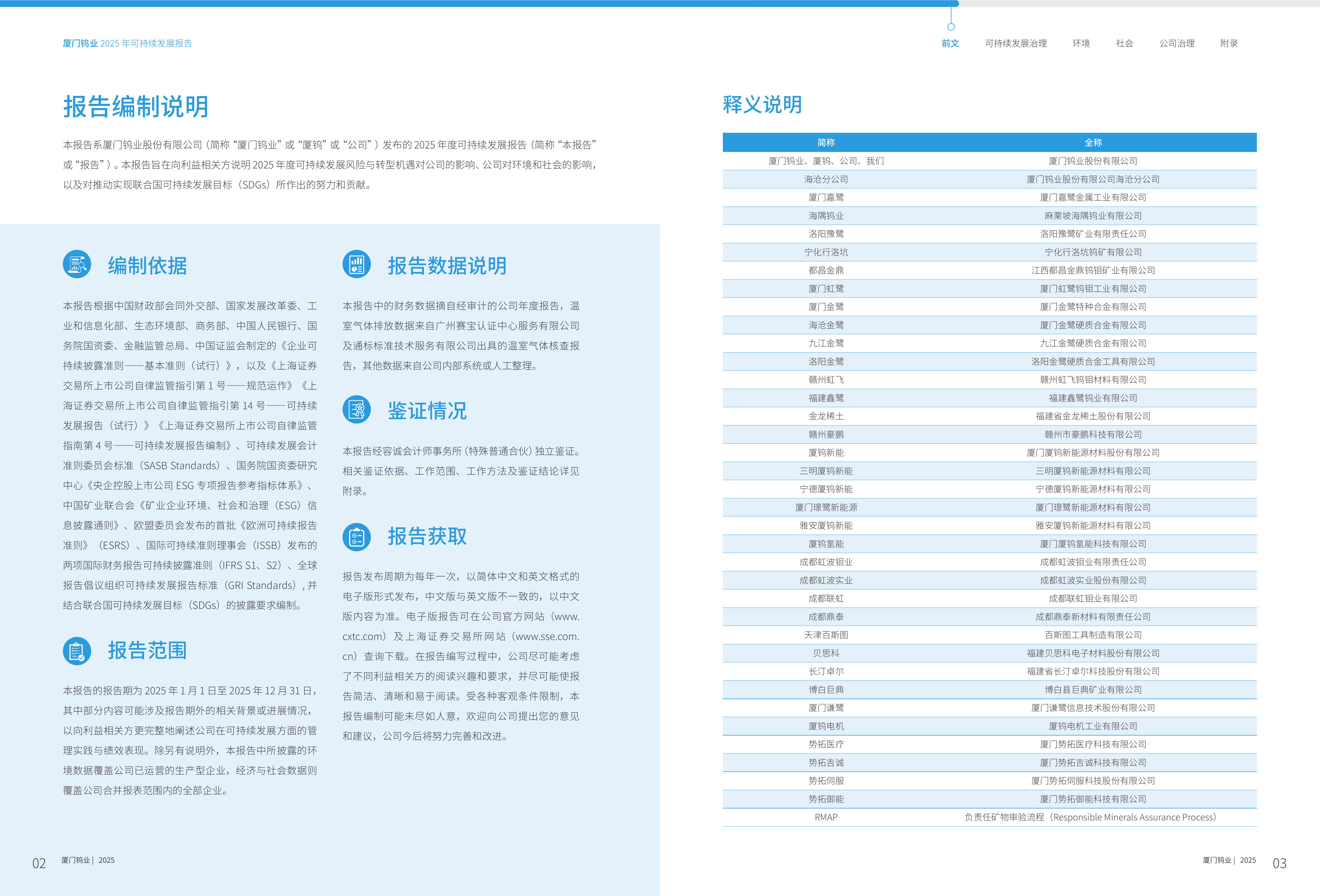Select the 天津百斯图 abbreviation cell
1320x896 pixels.
click(x=826, y=635)
